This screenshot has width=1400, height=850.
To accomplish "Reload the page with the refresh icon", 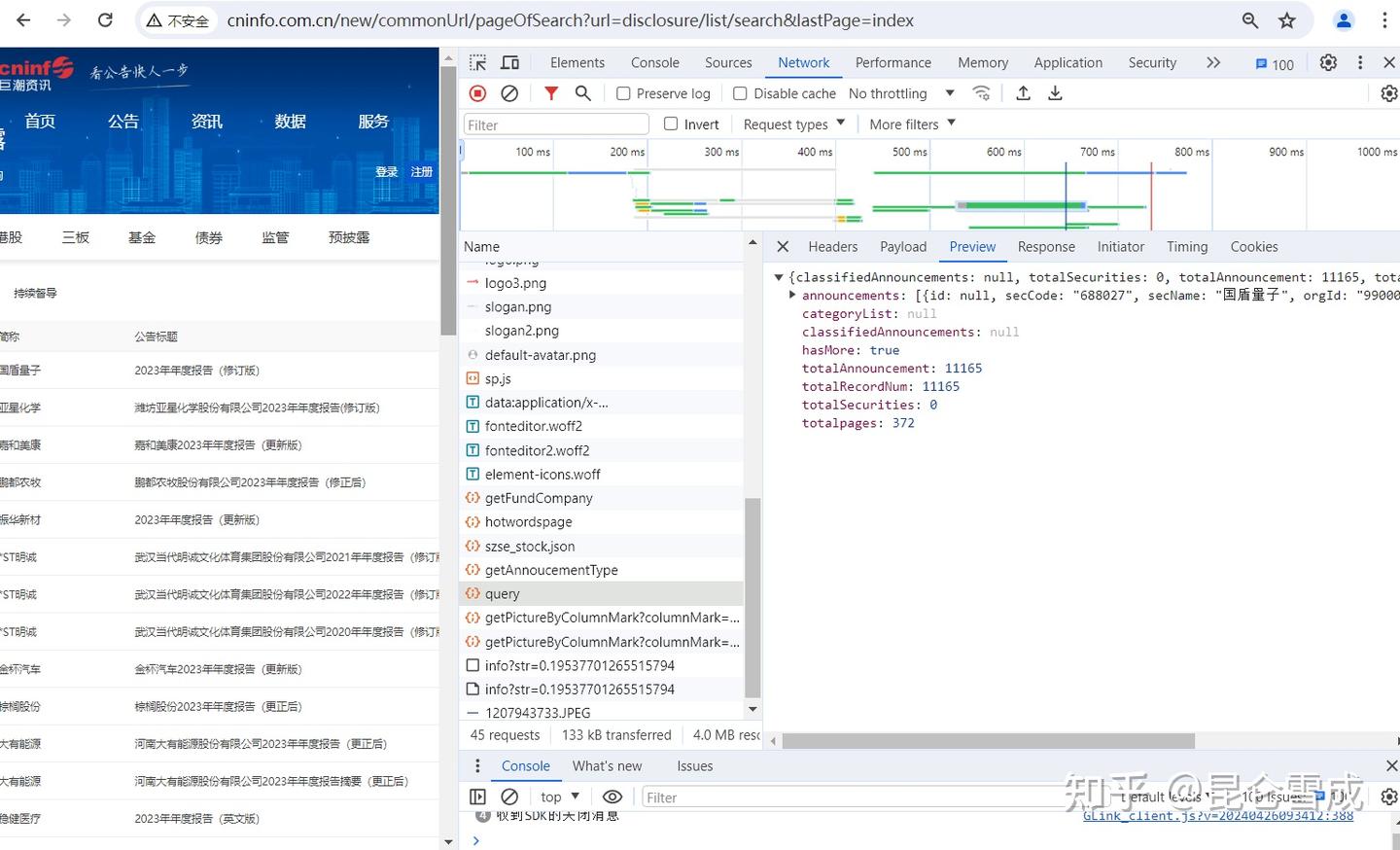I will point(105,20).
